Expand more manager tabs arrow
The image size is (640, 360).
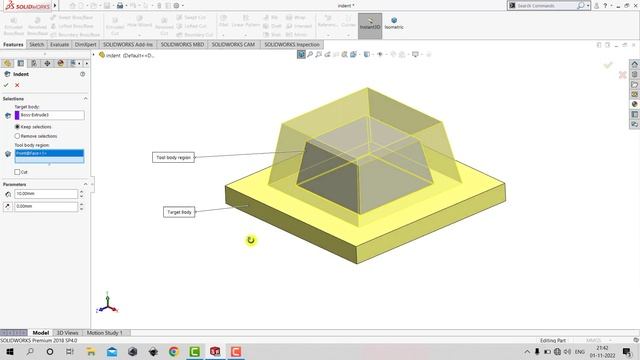coord(87,63)
